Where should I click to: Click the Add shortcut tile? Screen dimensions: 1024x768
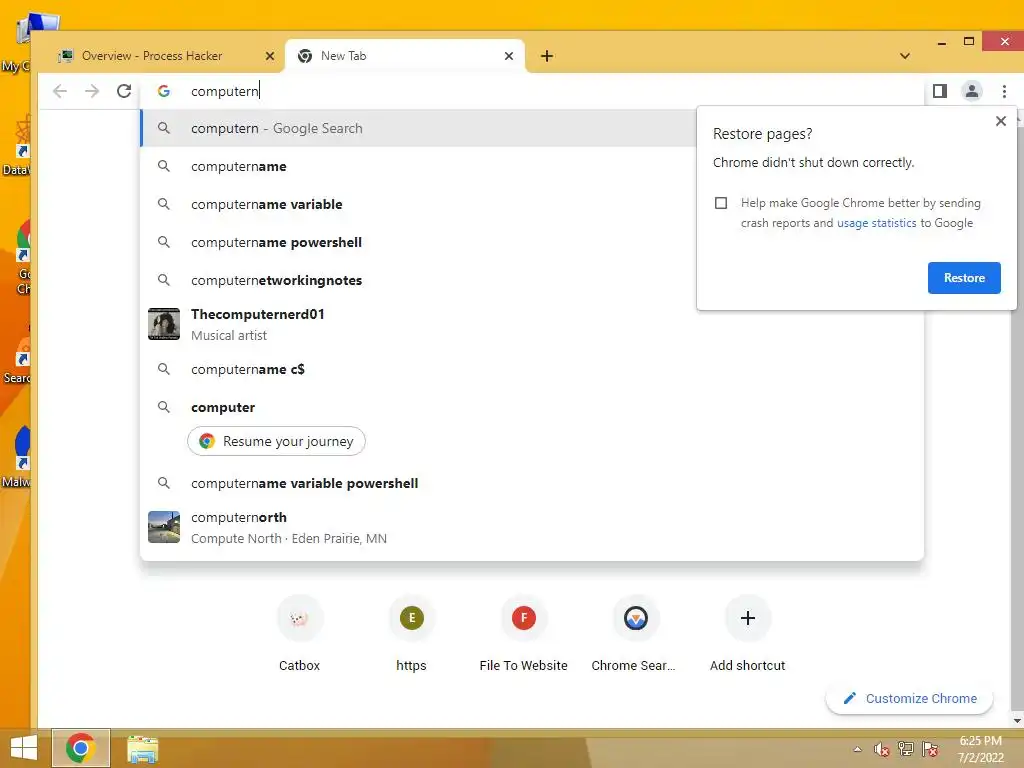tap(748, 633)
